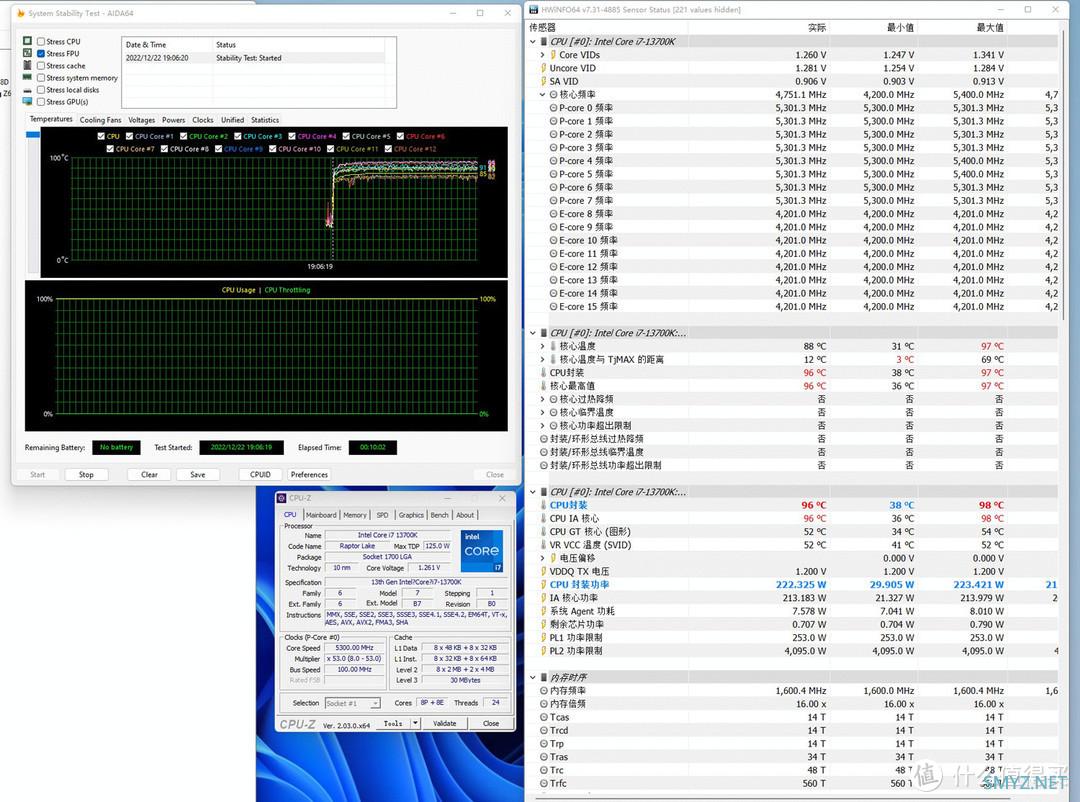Viewport: 1080px width, 802px height.
Task: Click the CPU chip icon beside Stress CPU
Action: [x=28, y=41]
